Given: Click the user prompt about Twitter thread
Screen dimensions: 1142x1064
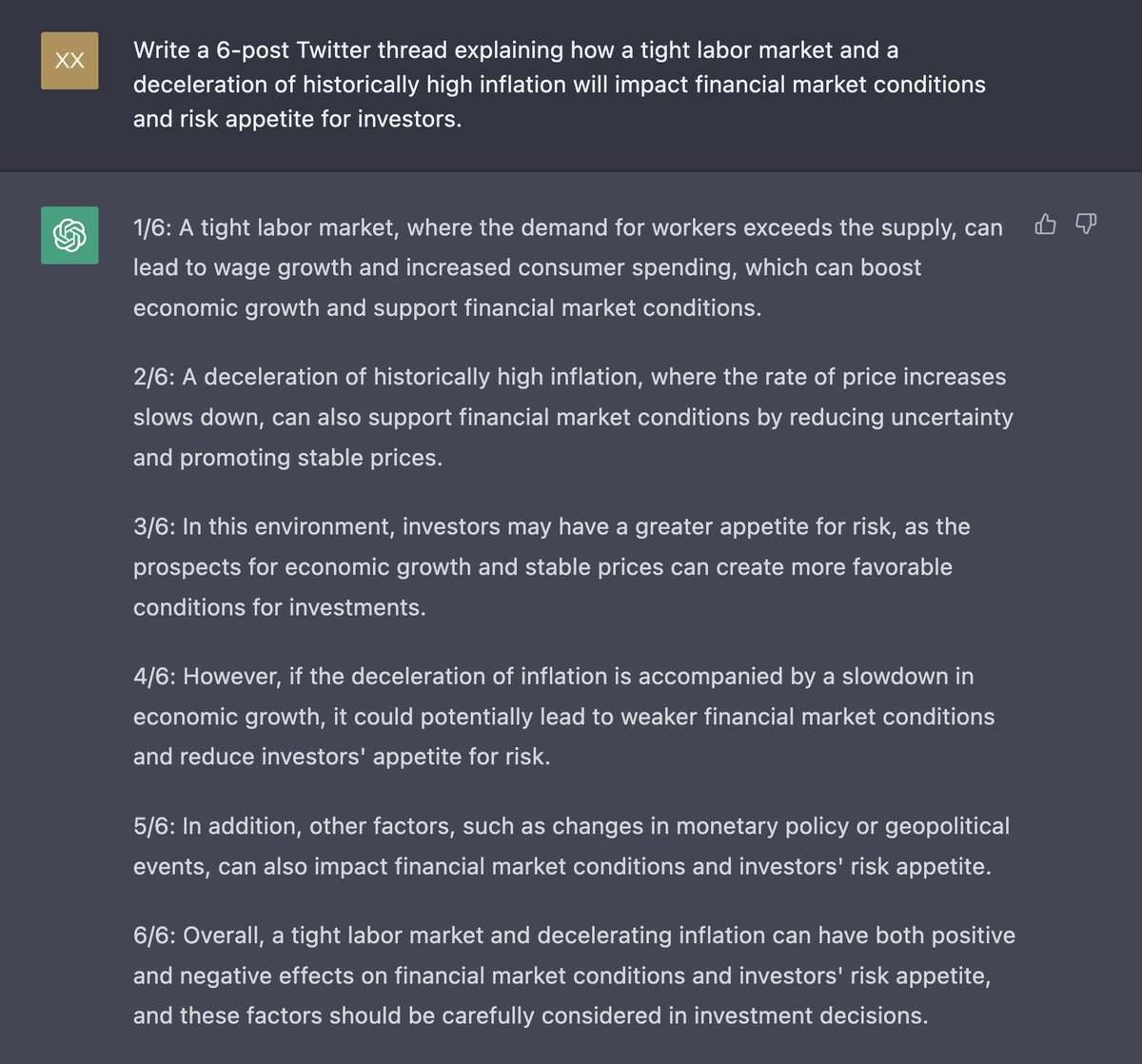Looking at the screenshot, I should [560, 84].
